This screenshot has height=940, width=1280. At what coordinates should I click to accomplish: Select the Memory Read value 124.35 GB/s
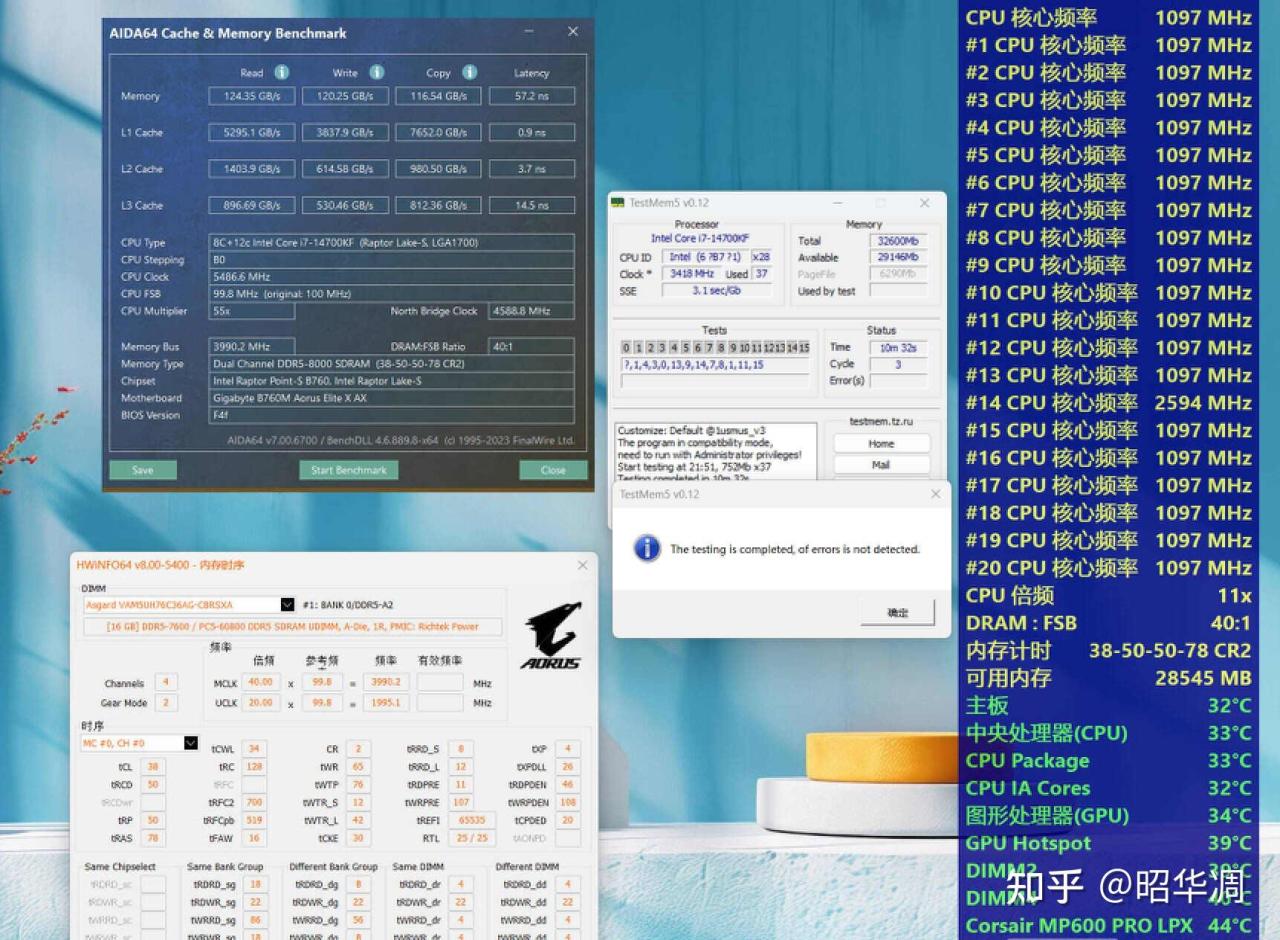252,96
